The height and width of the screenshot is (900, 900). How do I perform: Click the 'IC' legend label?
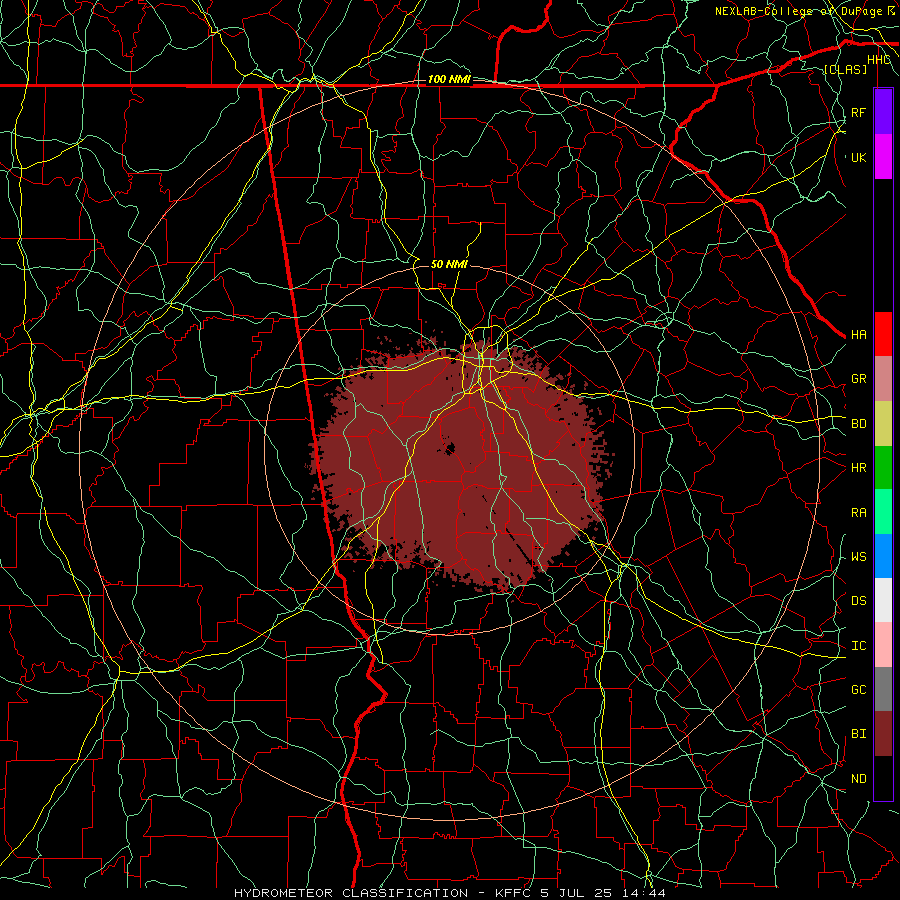(858, 646)
